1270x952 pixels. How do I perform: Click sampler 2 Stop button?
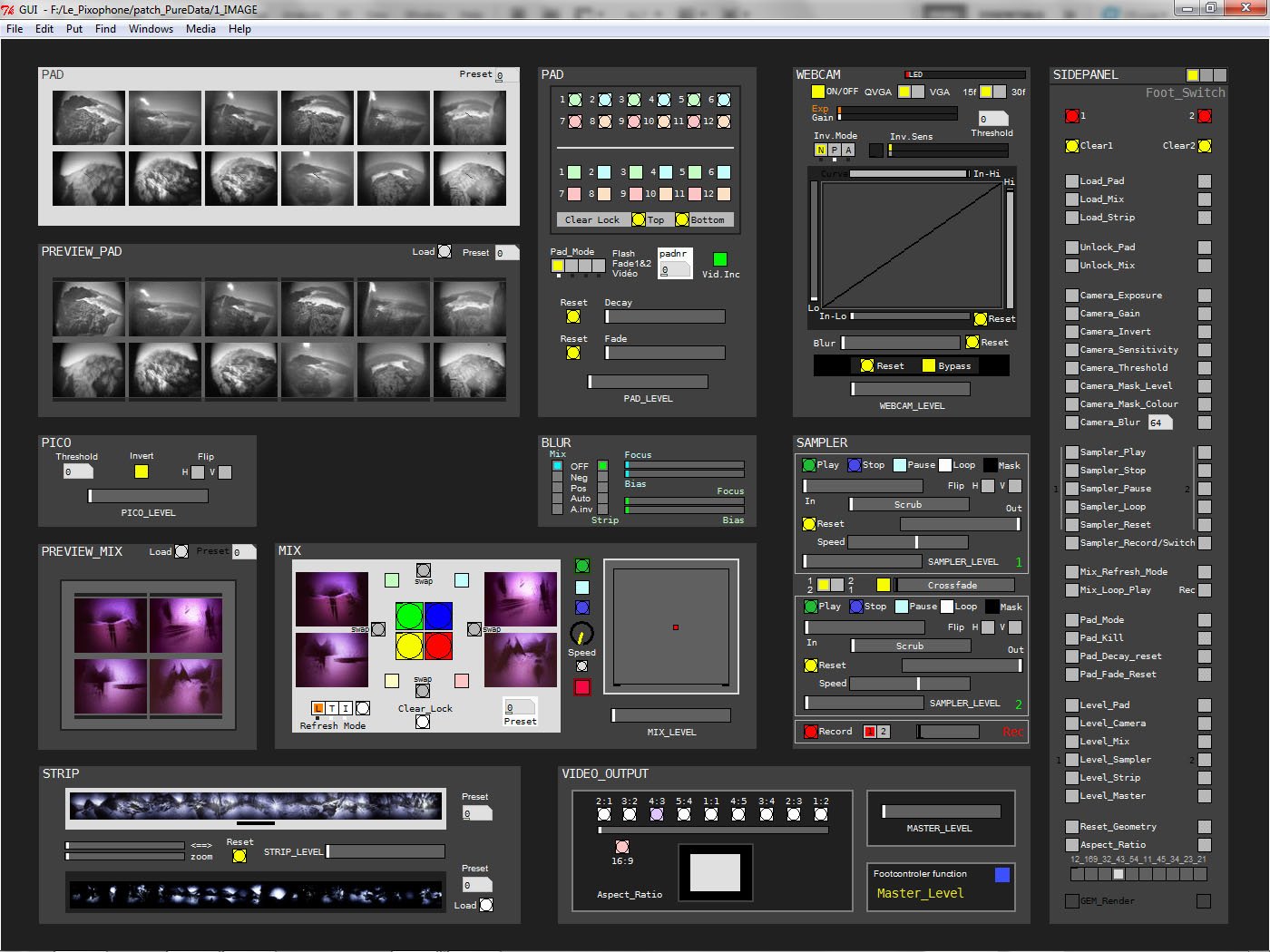point(856,607)
